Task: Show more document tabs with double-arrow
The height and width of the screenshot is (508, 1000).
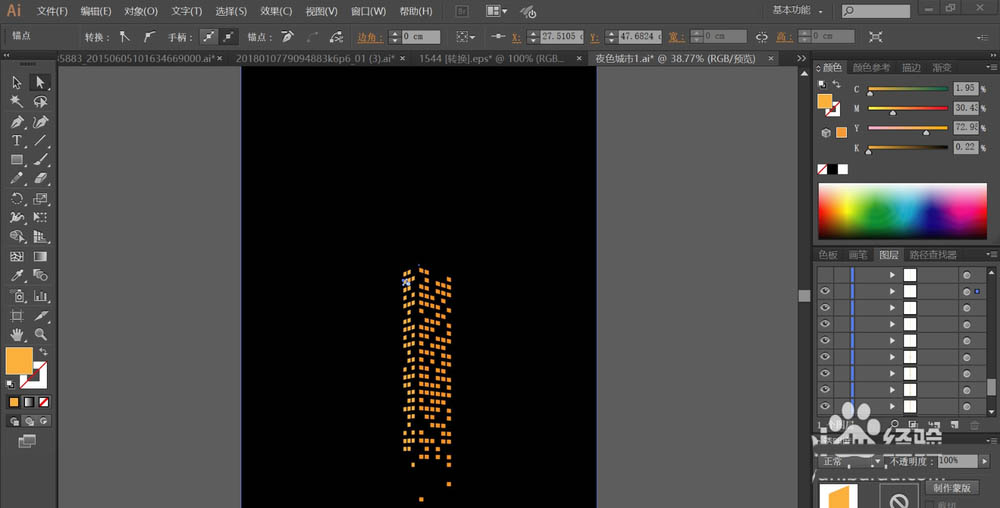Action: tap(802, 58)
